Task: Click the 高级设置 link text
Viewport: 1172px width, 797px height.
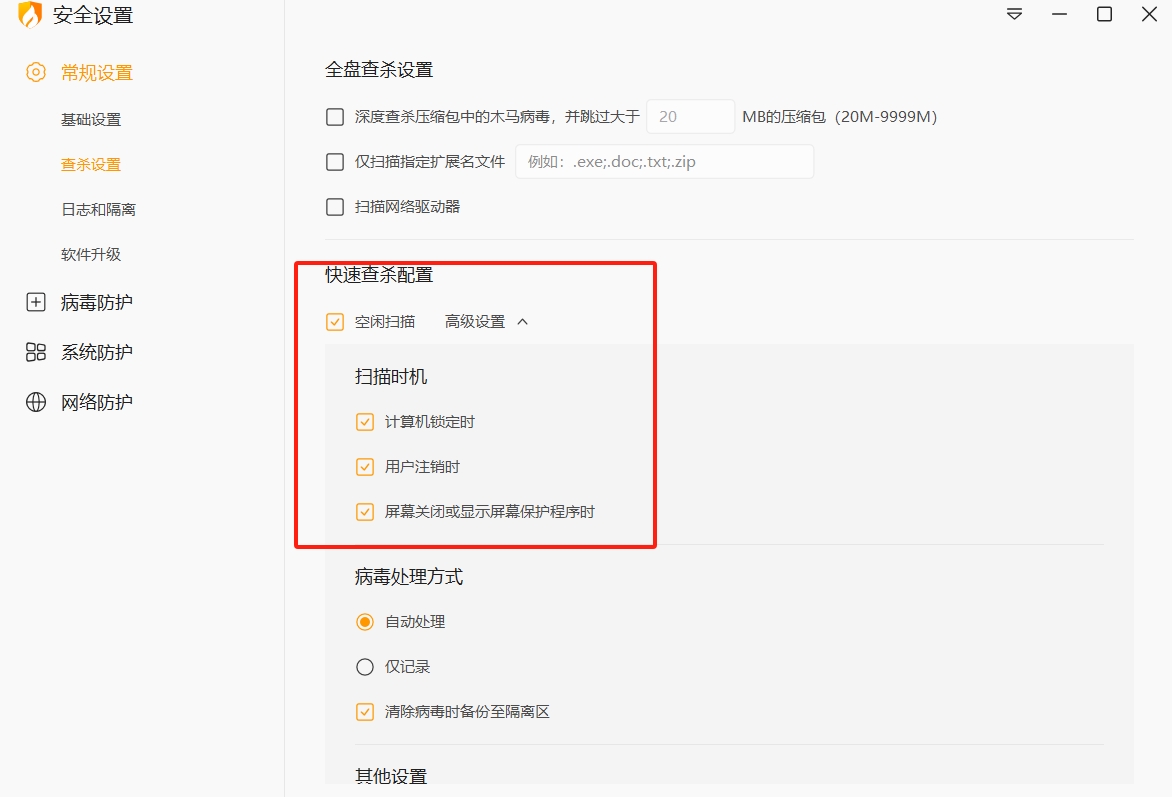Action: pos(475,321)
